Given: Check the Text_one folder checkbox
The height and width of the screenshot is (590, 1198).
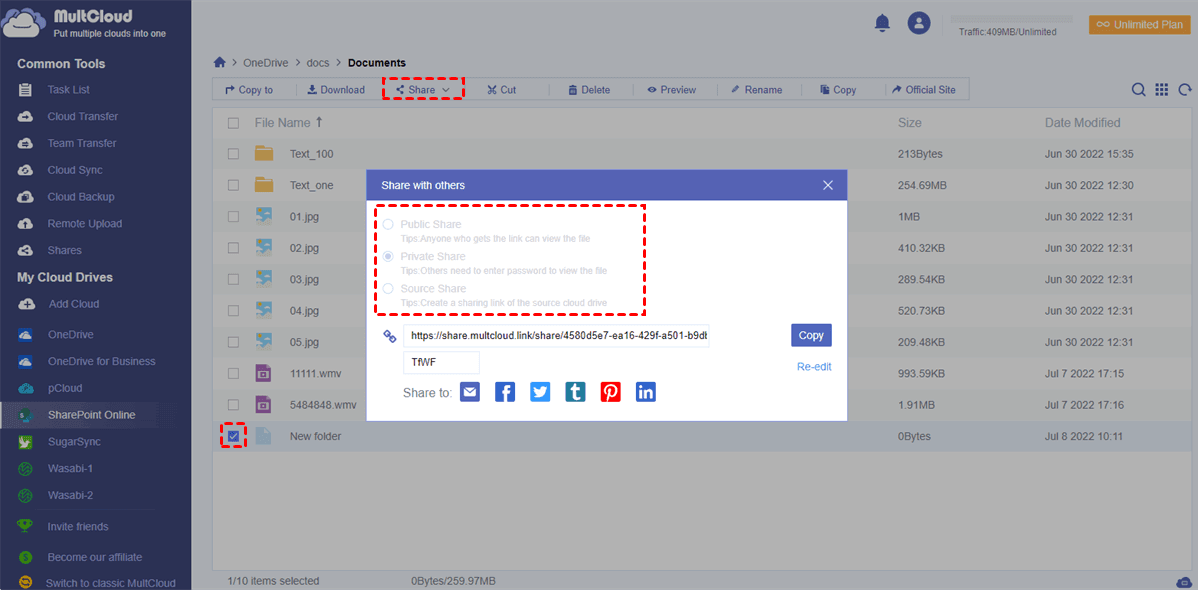Looking at the screenshot, I should (234, 186).
